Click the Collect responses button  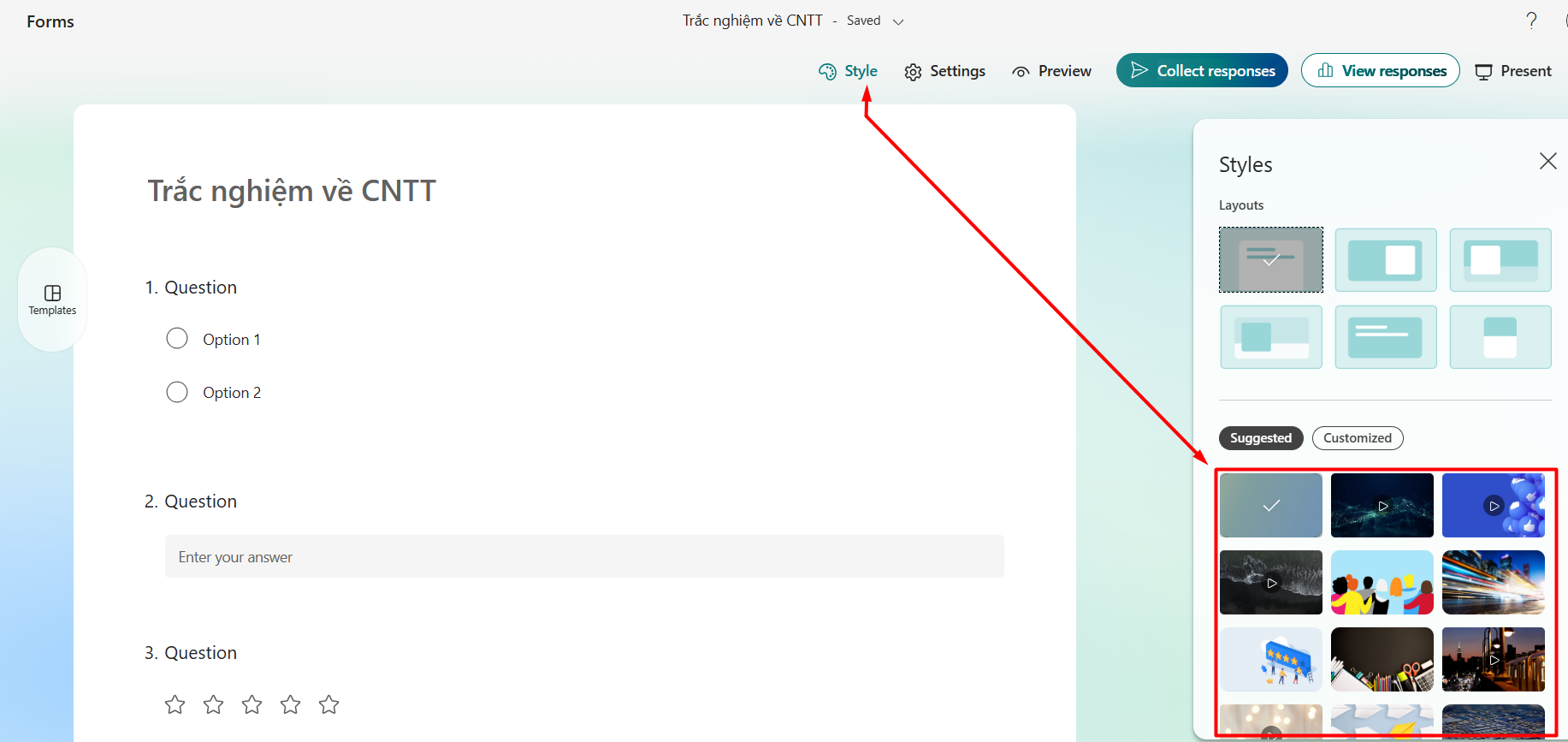tap(1202, 71)
